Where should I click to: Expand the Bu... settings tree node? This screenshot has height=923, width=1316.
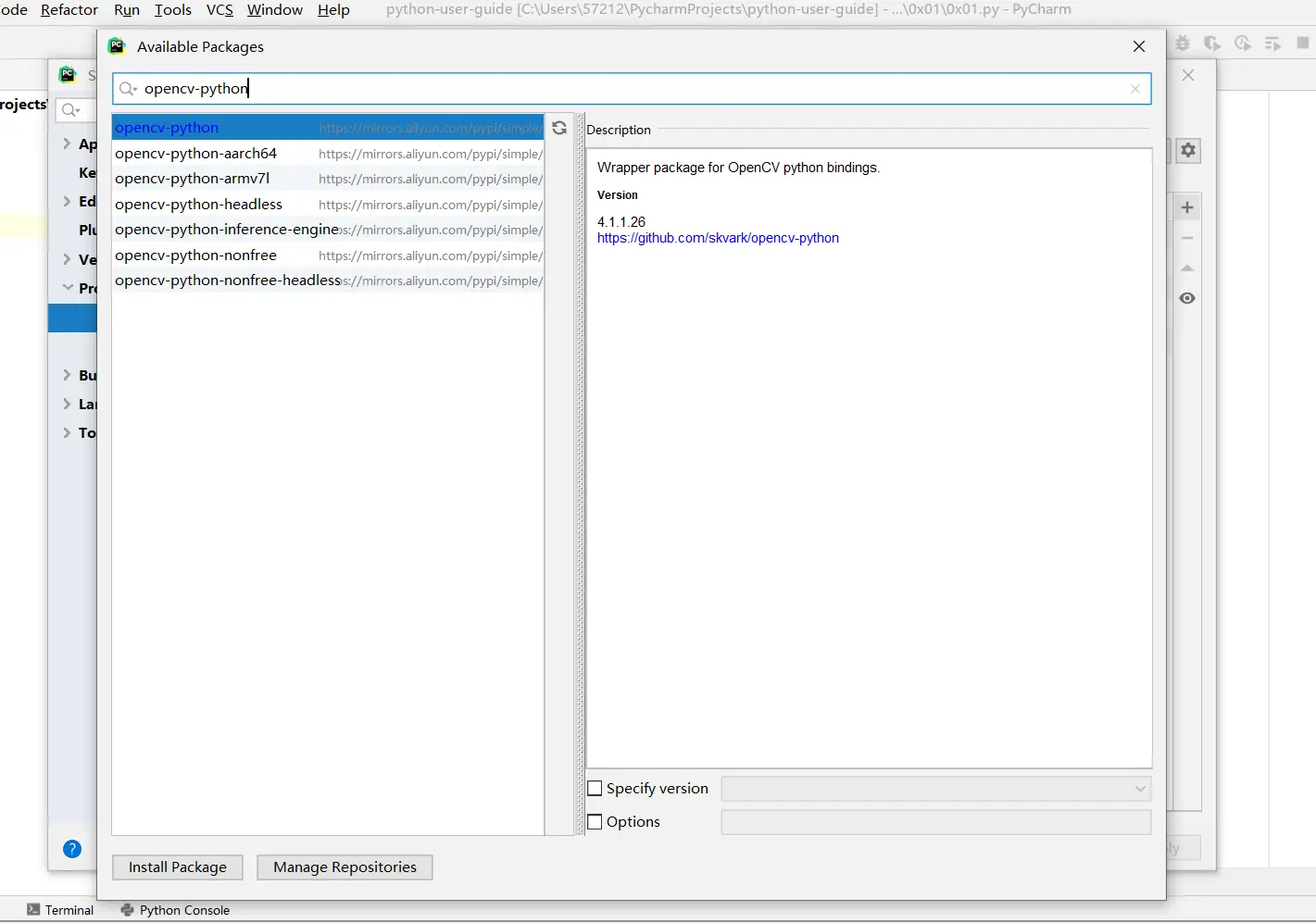tap(67, 375)
